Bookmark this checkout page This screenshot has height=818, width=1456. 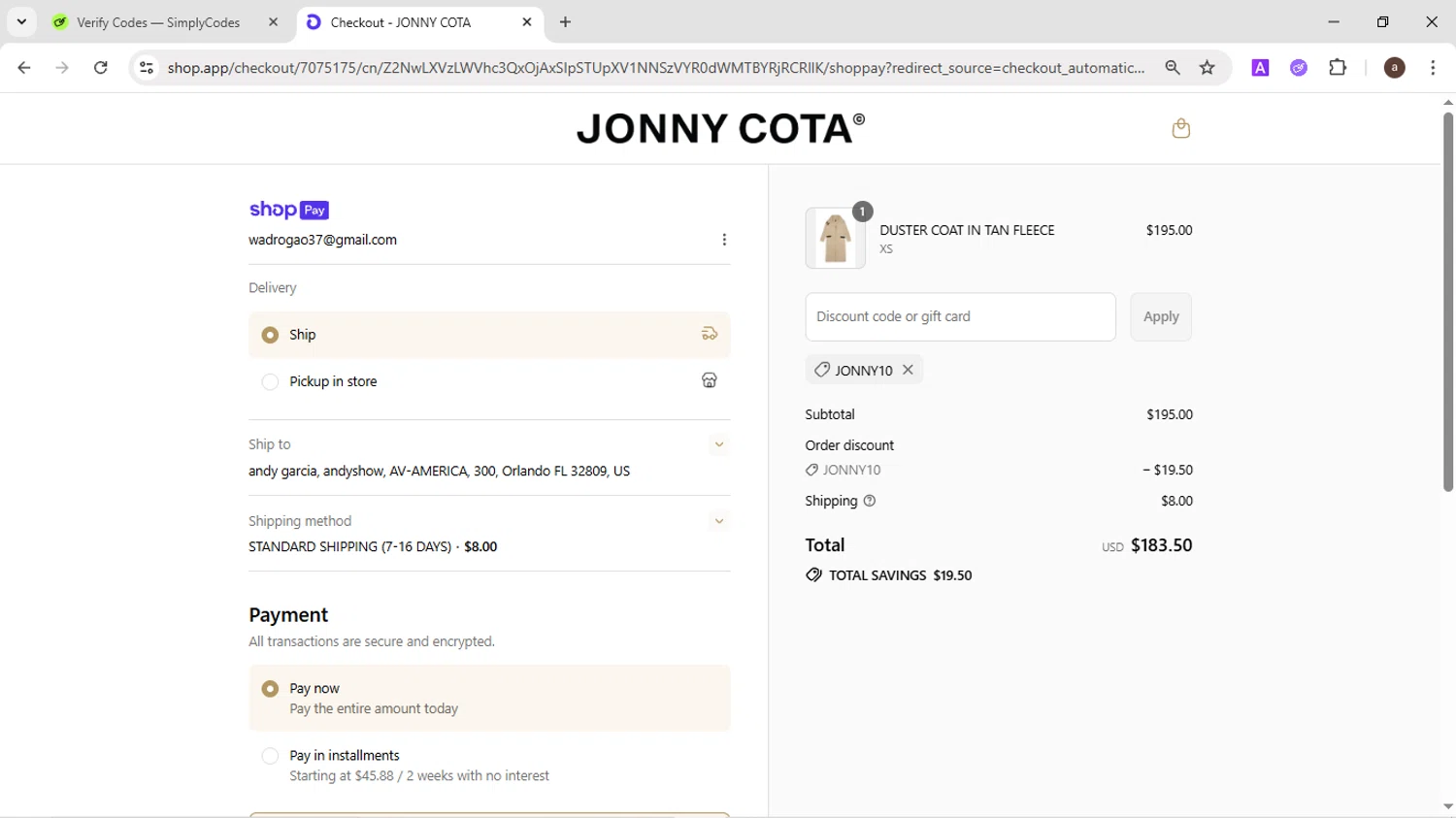pos(1208,67)
